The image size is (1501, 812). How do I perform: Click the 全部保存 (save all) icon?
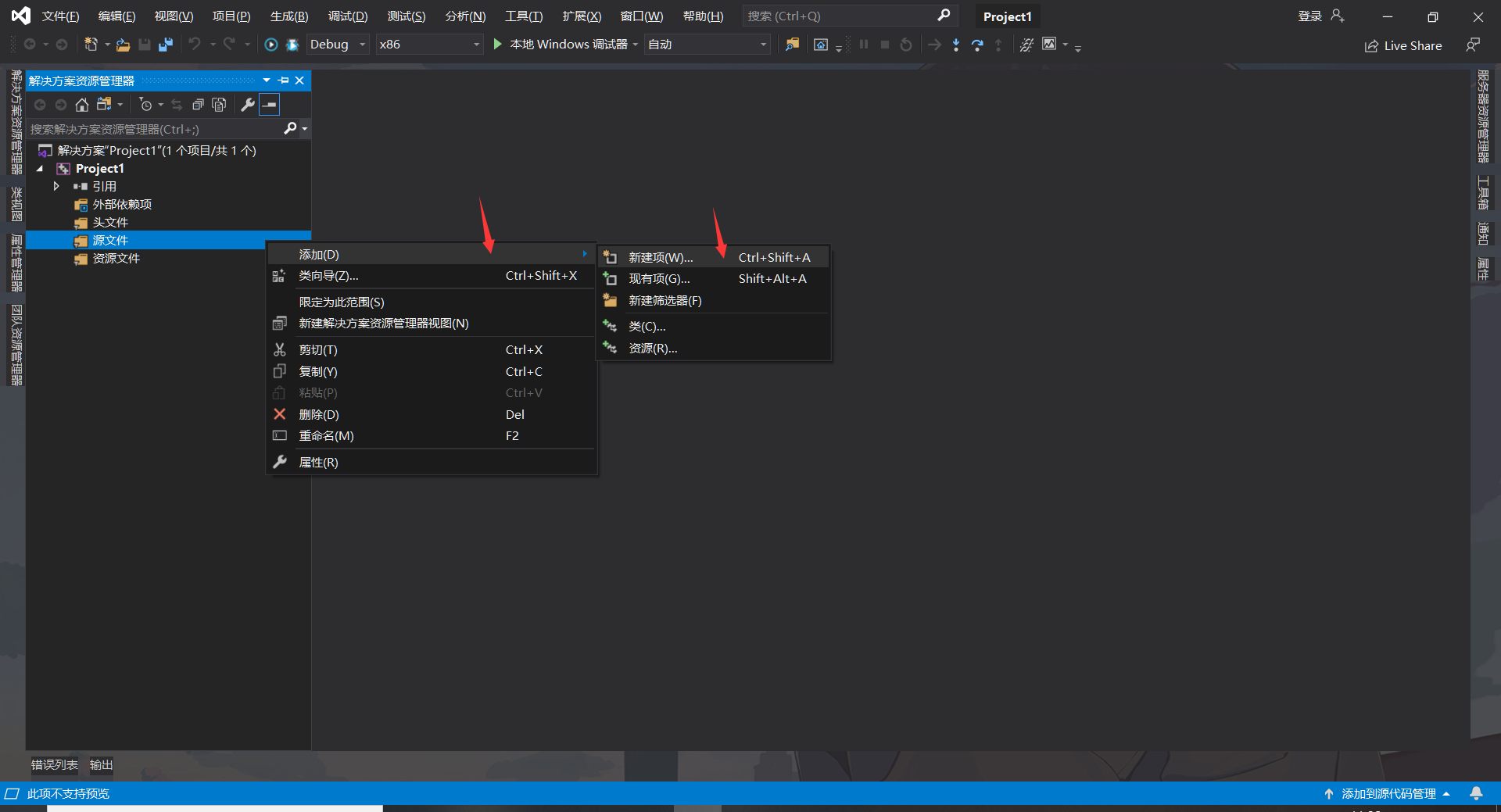pos(165,45)
